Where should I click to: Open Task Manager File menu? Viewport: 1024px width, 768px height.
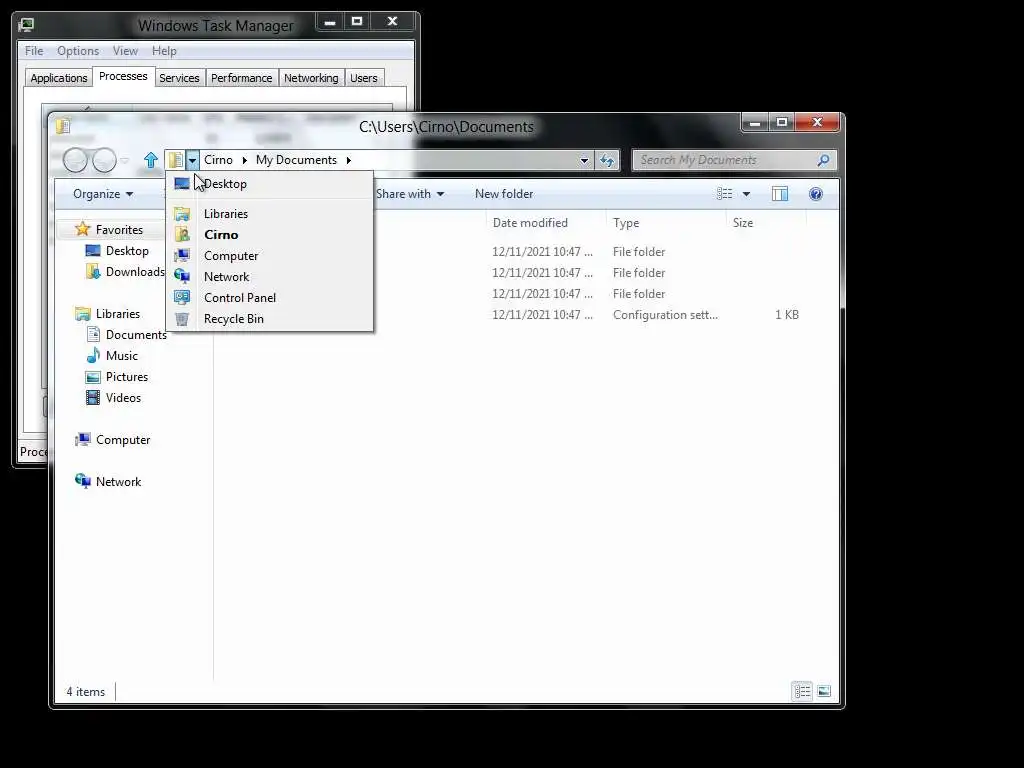[34, 51]
